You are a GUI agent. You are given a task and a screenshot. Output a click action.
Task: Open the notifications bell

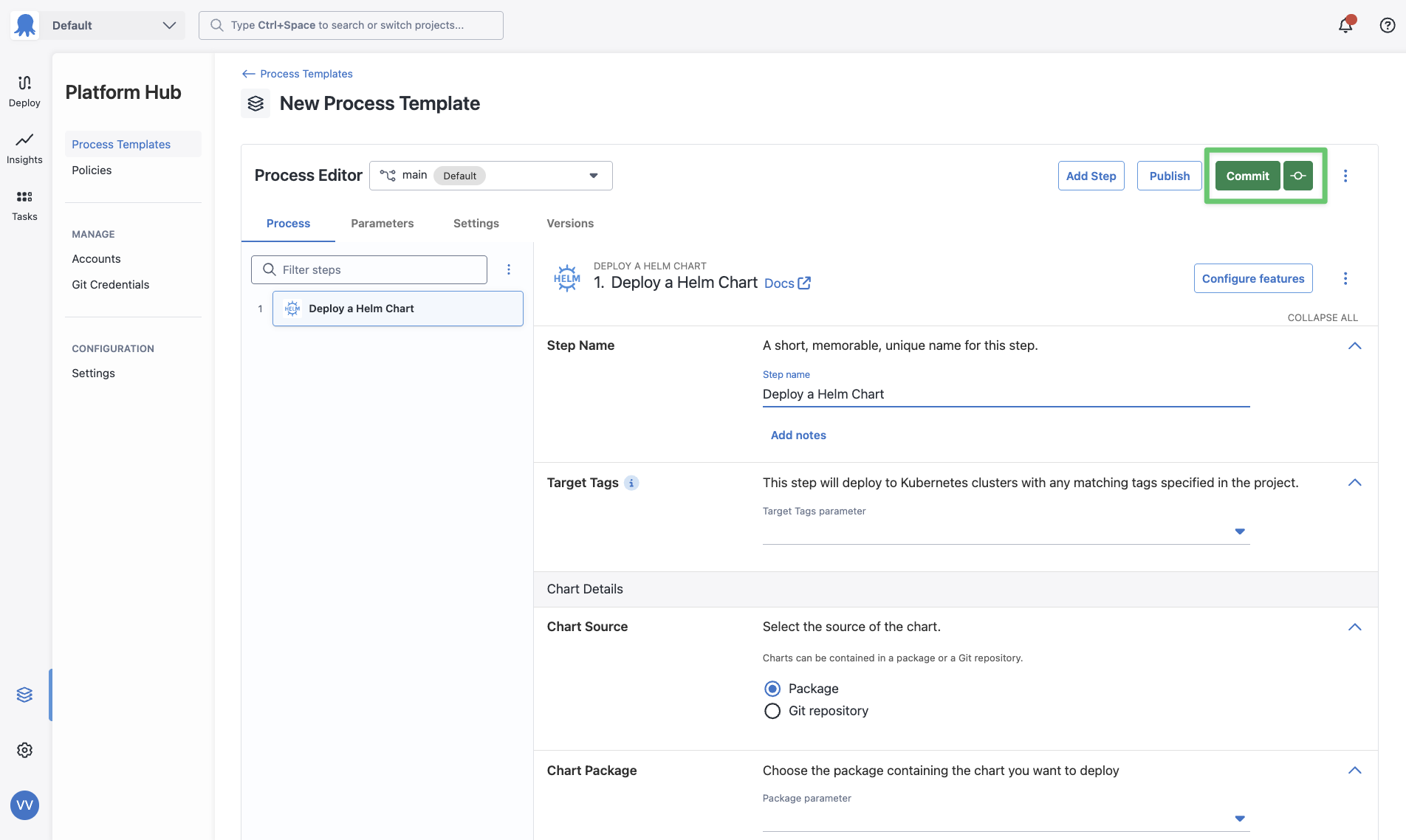1345,24
